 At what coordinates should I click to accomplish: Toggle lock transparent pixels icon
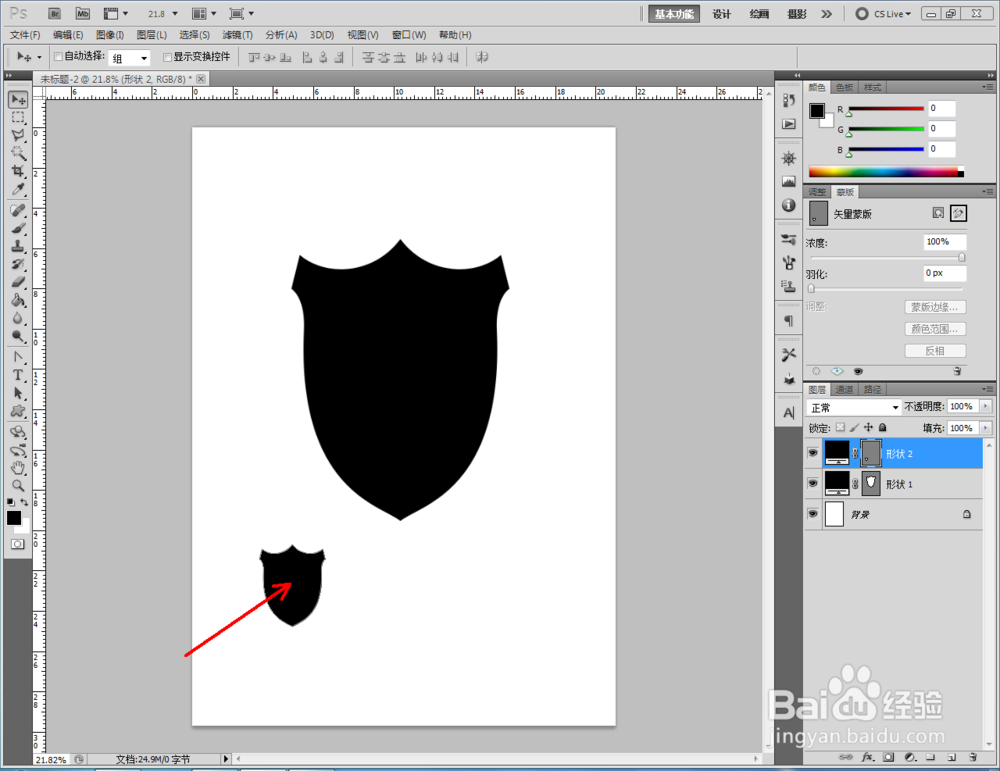click(x=841, y=427)
